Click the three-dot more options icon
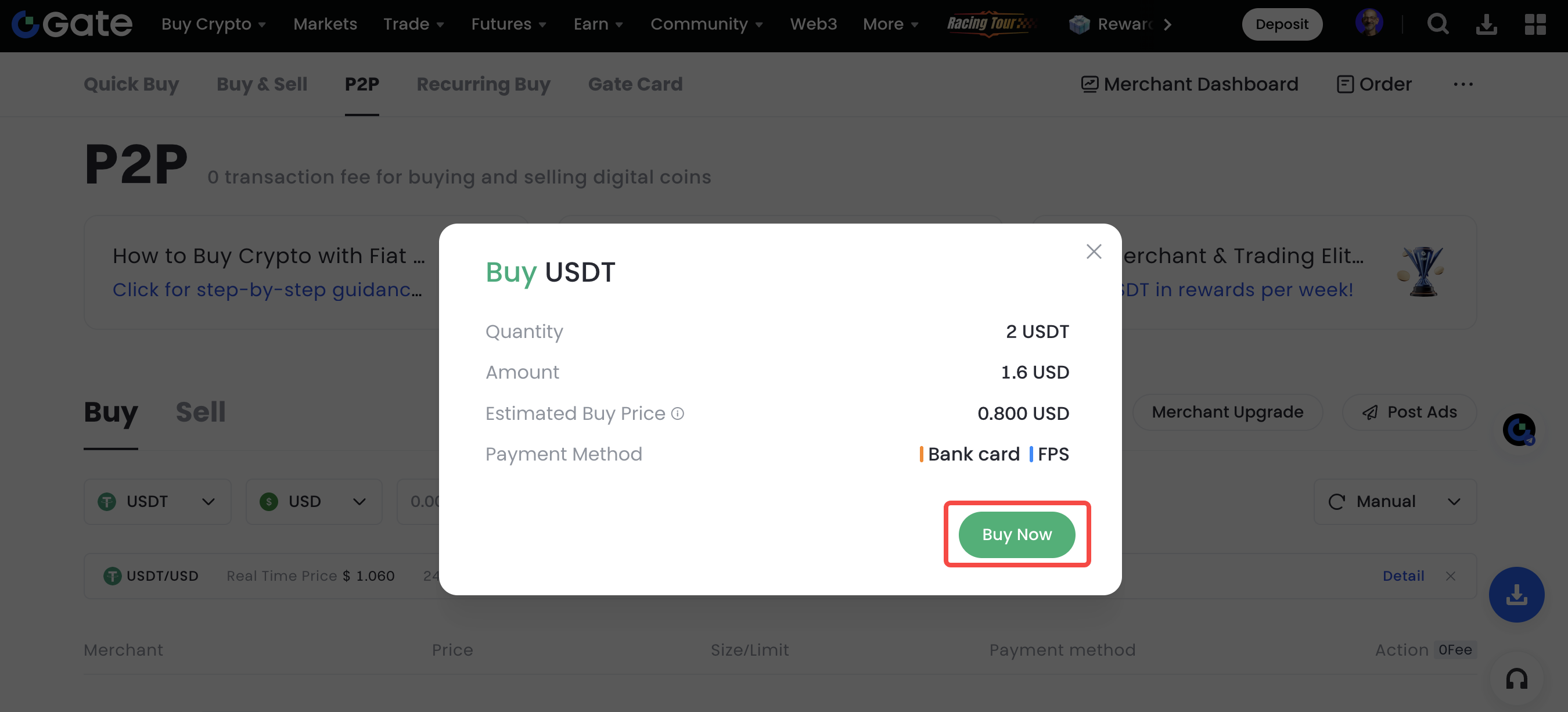This screenshot has height=712, width=1568. tap(1463, 84)
